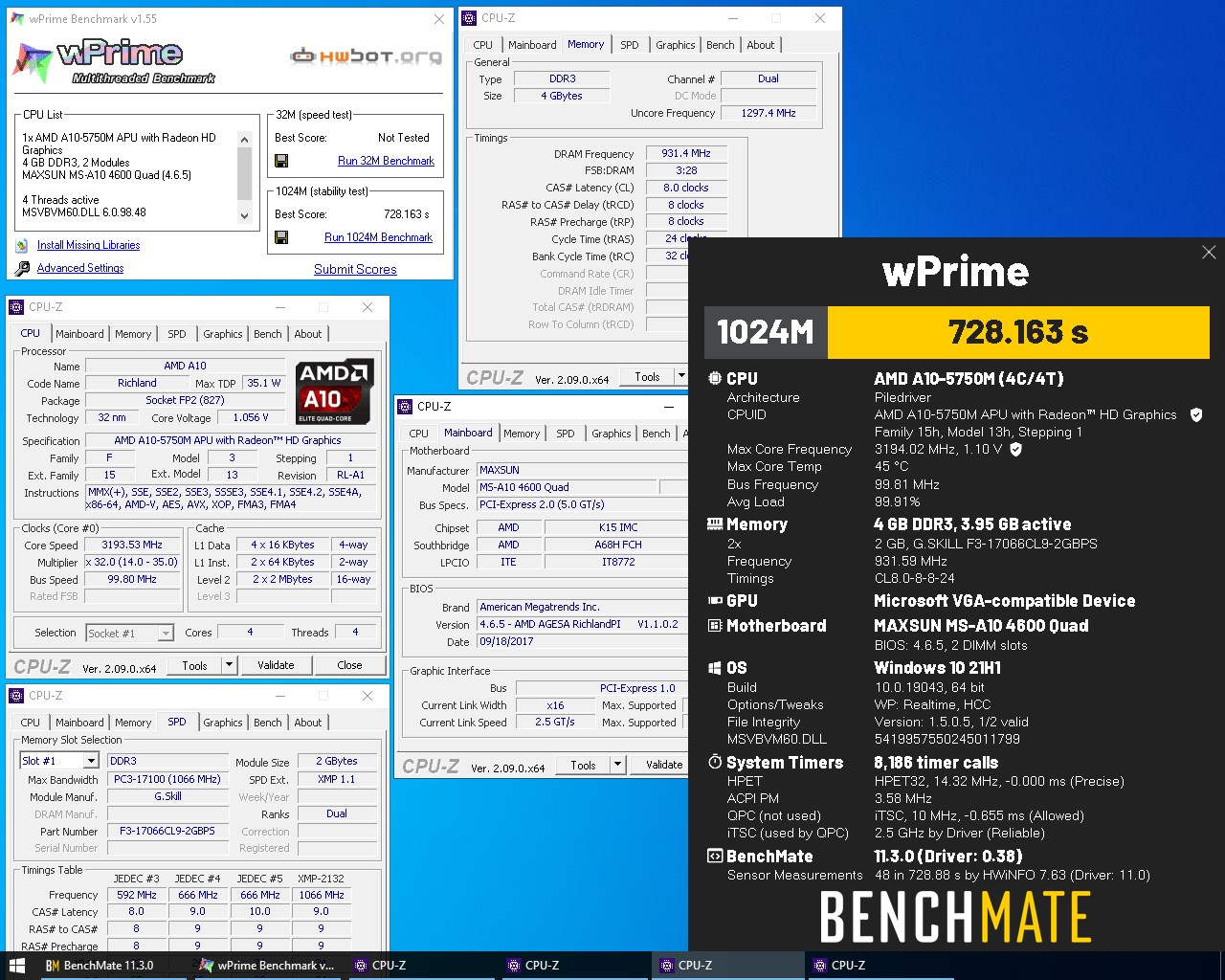Click the floppy save icon under 32M speed test
The width and height of the screenshot is (1225, 980).
point(281,161)
